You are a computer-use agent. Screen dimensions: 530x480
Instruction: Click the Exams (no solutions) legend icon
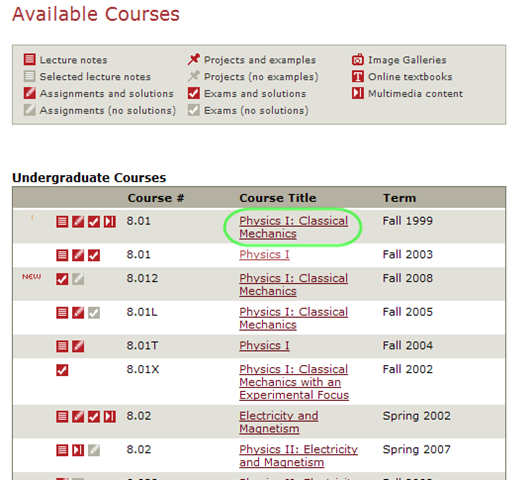194,110
